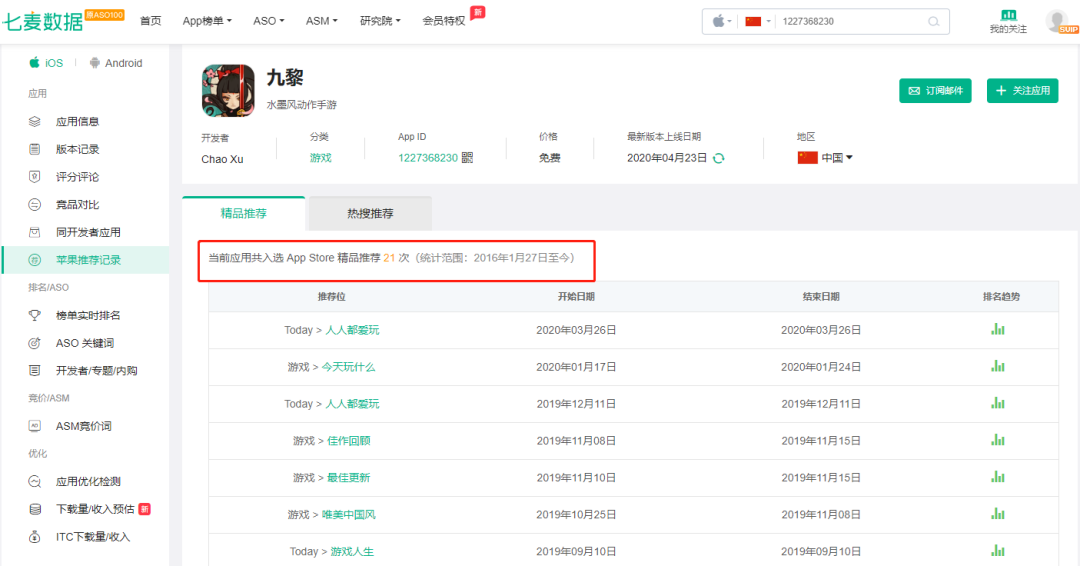Open 人人都爱玩 link dated 2020年03月26日
The width and height of the screenshot is (1080, 566).
352,330
